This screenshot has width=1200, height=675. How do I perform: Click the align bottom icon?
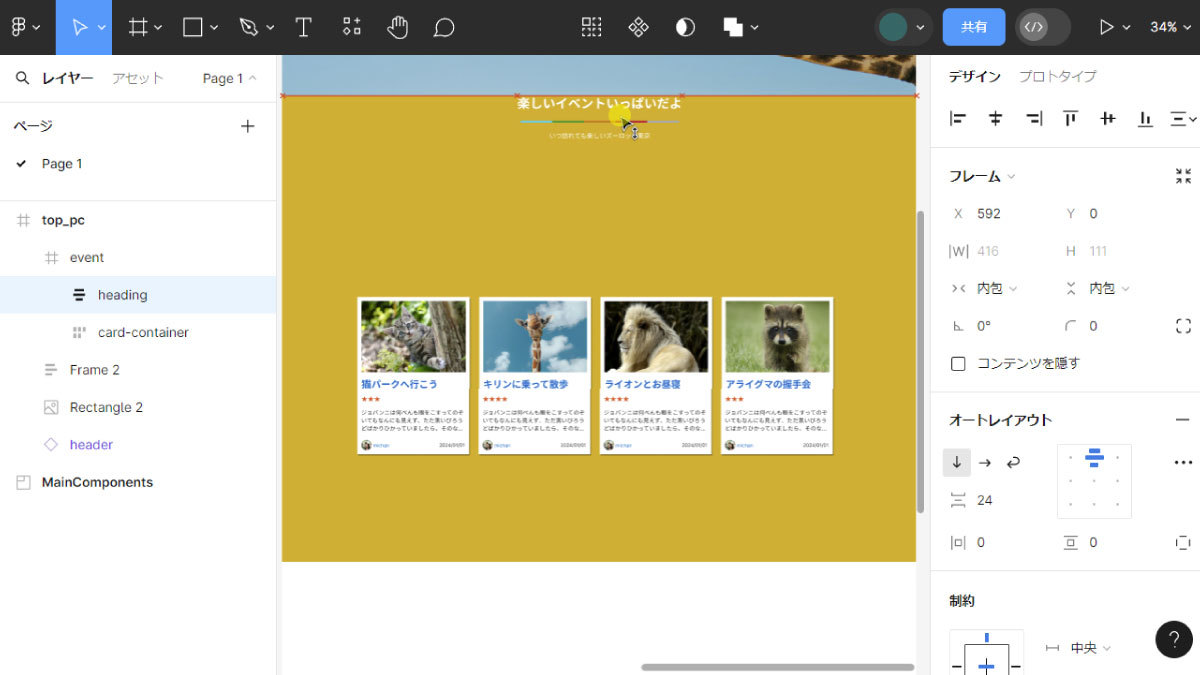click(x=1145, y=118)
